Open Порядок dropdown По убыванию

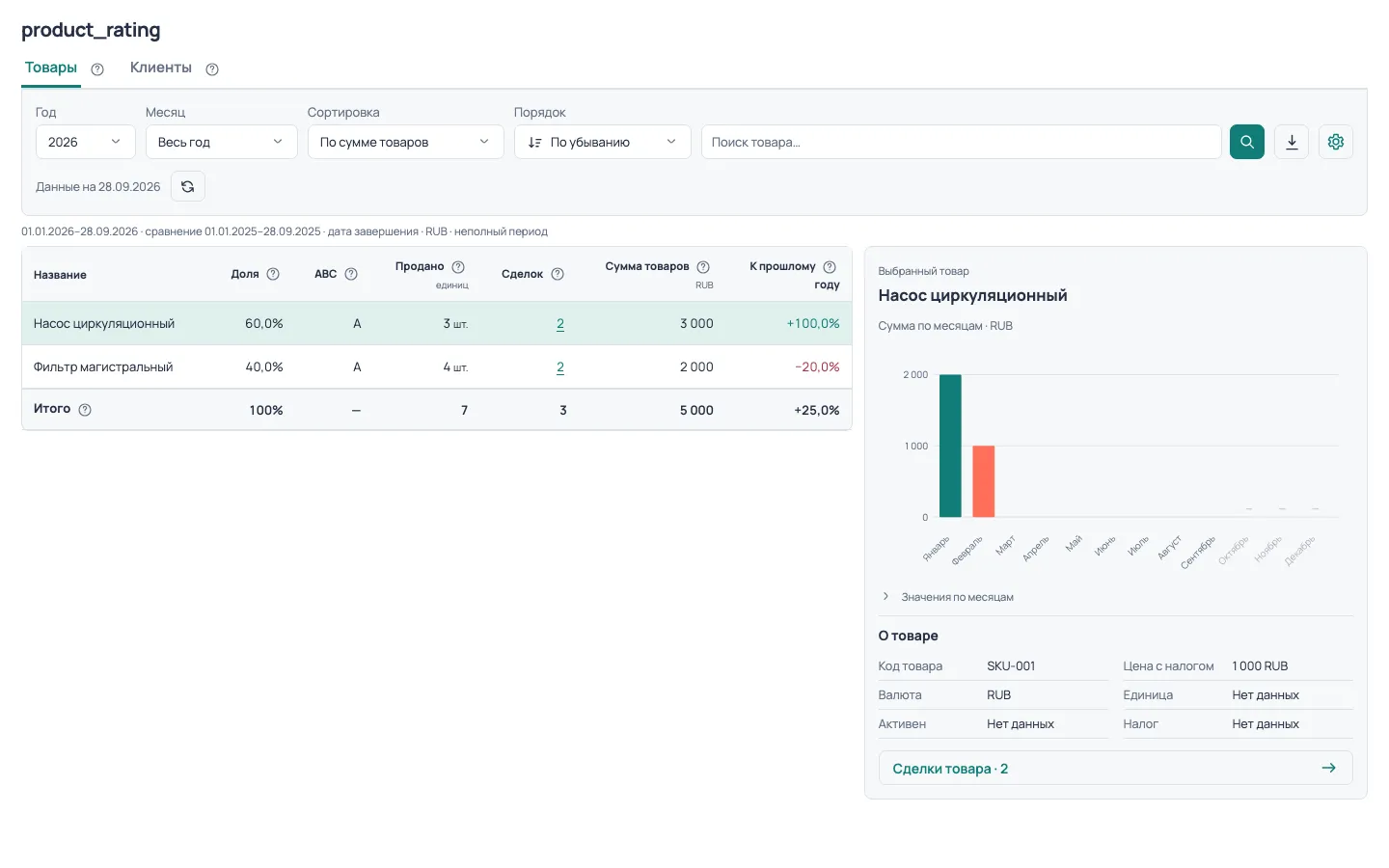pos(602,142)
